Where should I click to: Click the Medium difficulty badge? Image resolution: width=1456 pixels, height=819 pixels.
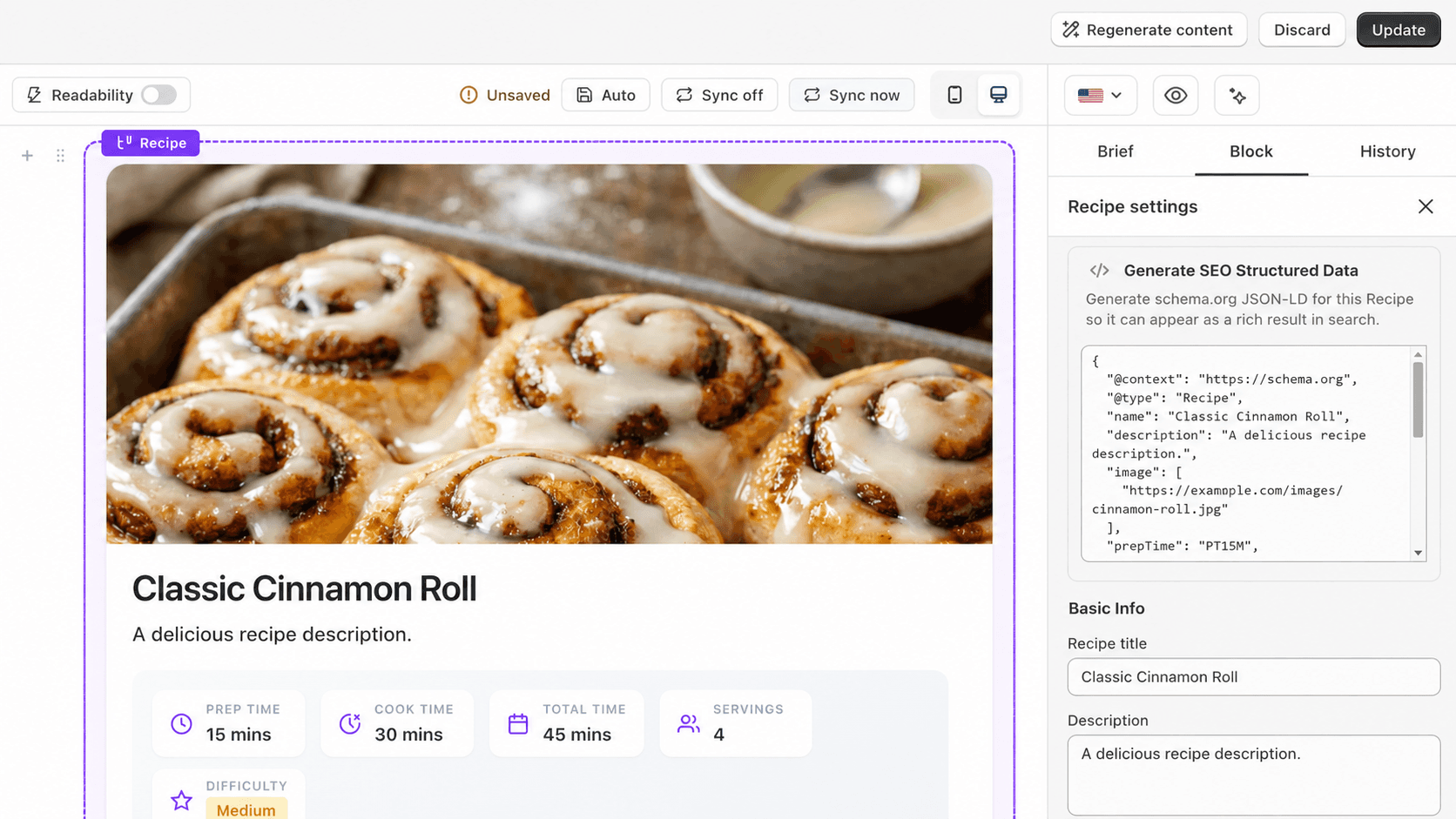[246, 809]
